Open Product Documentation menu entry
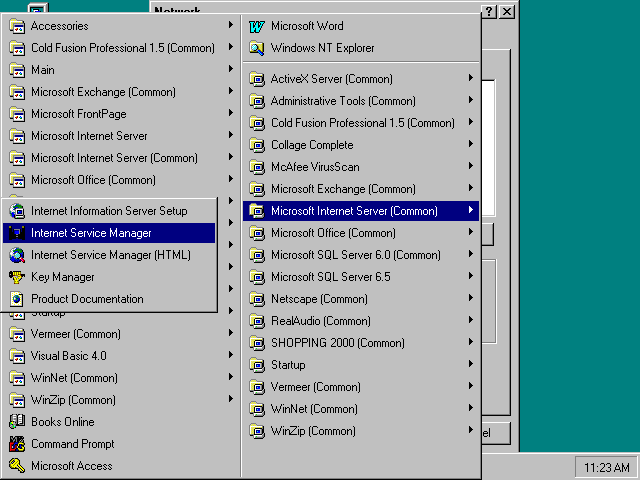Viewport: 640px width, 480px height. [109, 299]
